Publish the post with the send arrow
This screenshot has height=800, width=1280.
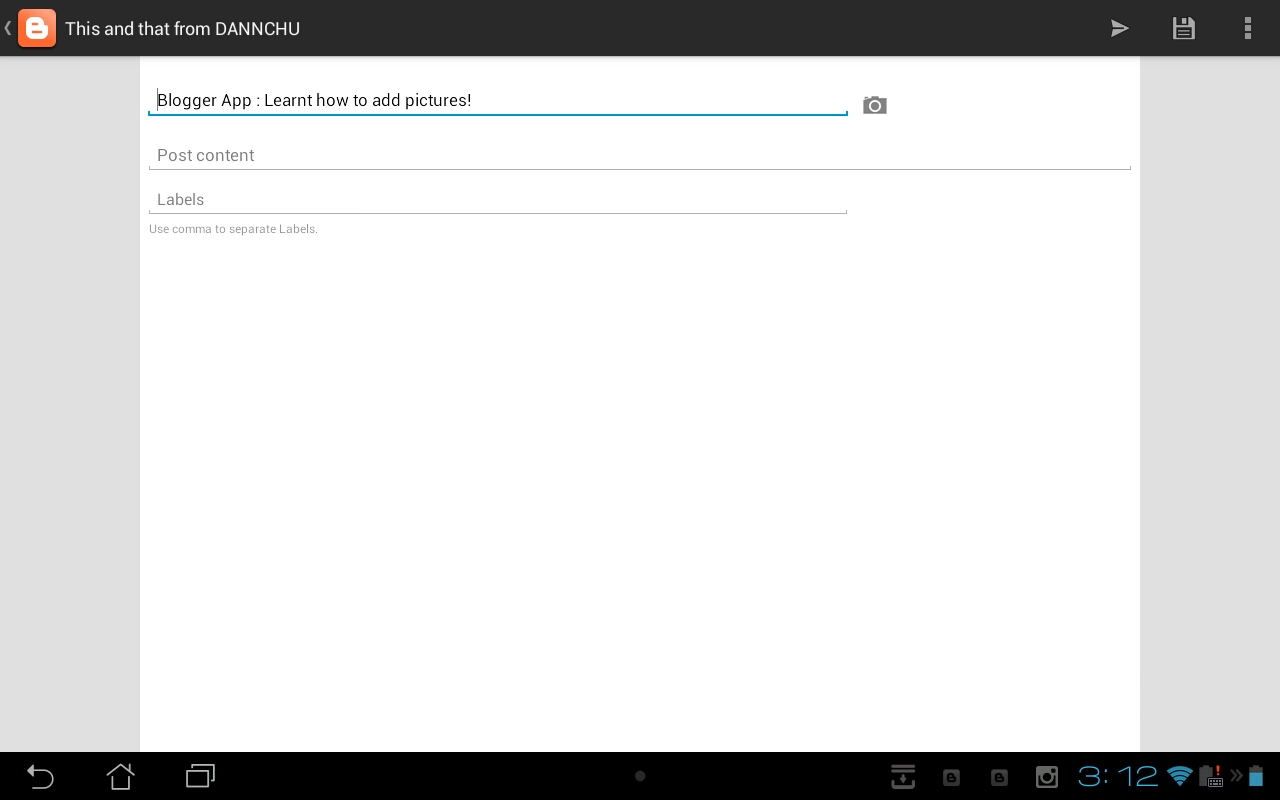click(x=1119, y=28)
